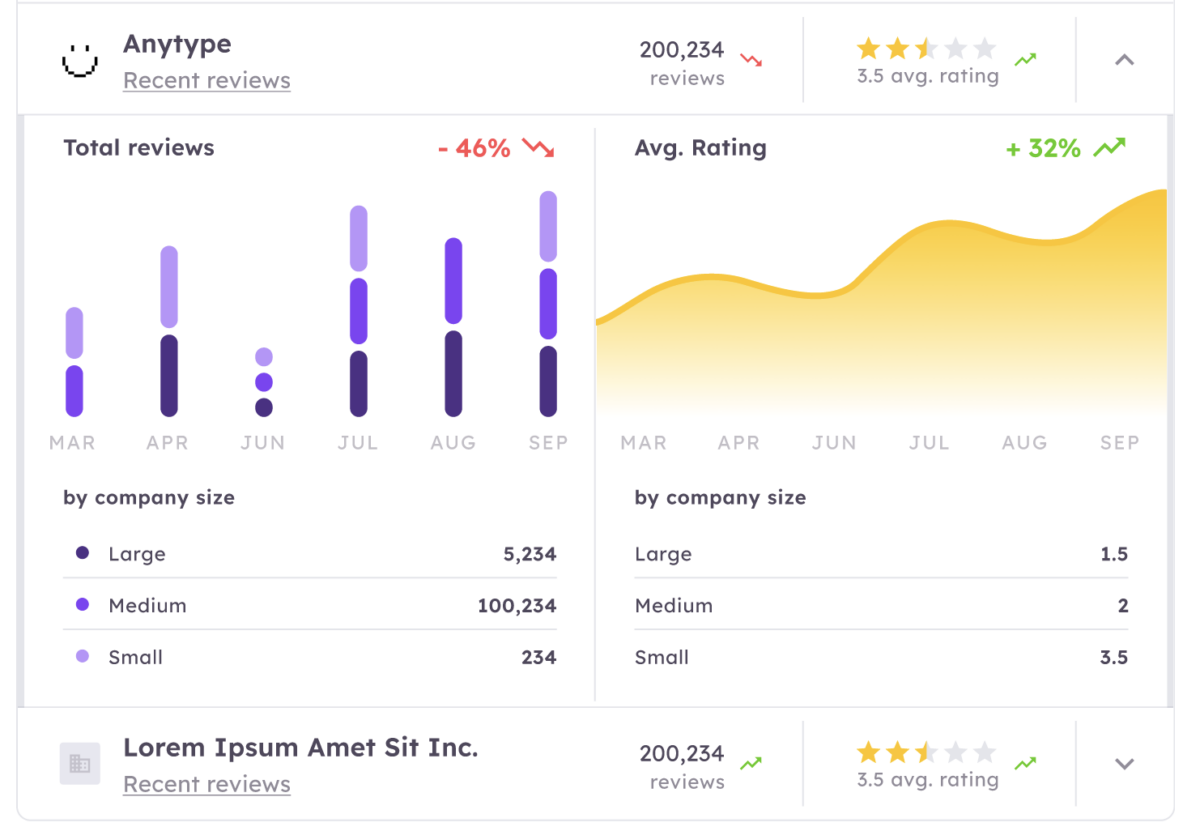Click the Anytype smiley face logo
1200x831 pixels.
click(x=80, y=61)
